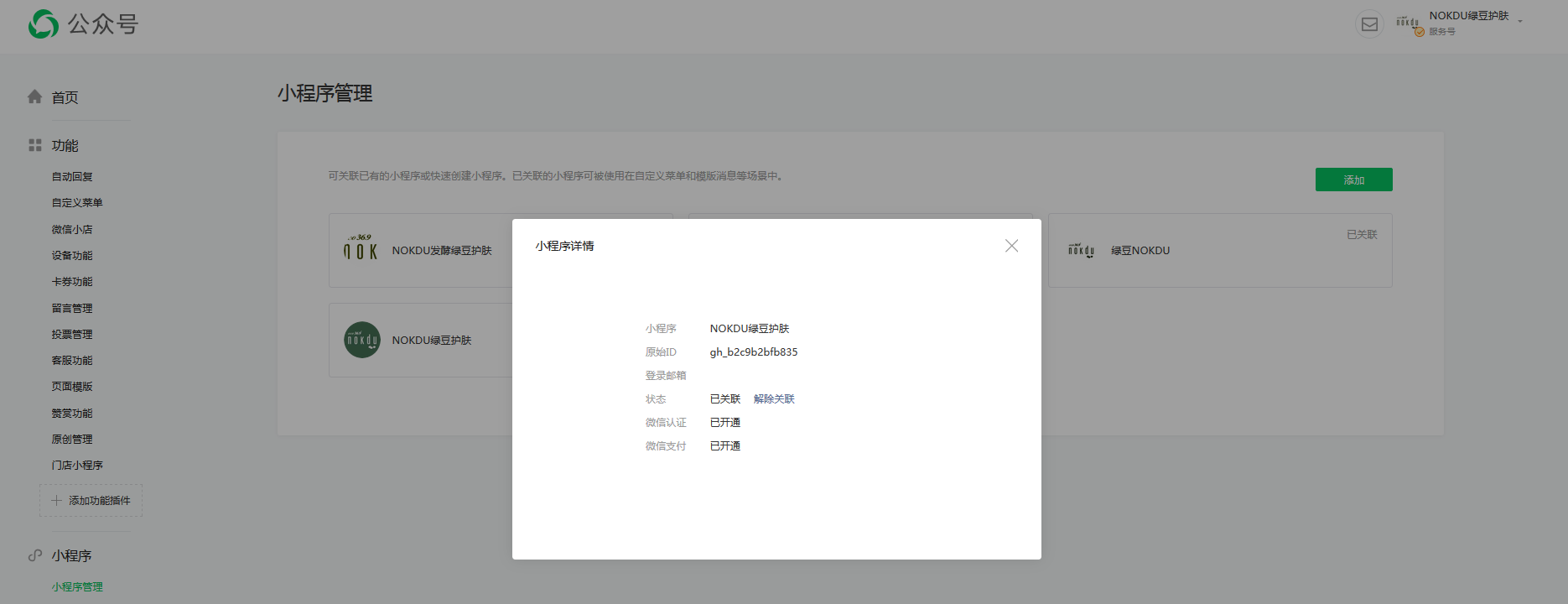1568x604 pixels.
Task: Click the green 添加 button
Action: (1354, 180)
